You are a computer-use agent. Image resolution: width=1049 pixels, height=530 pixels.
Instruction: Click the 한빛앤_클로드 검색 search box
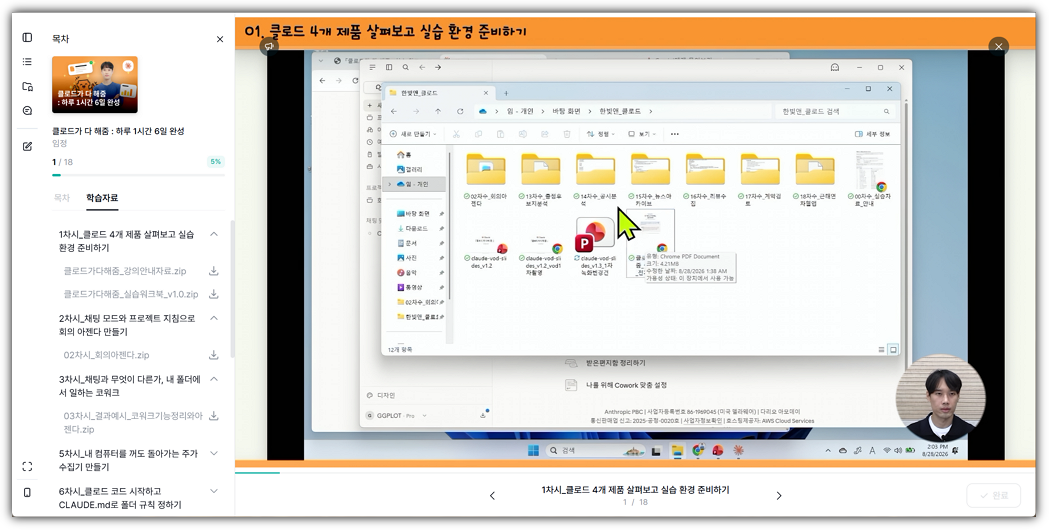[x=835, y=111]
